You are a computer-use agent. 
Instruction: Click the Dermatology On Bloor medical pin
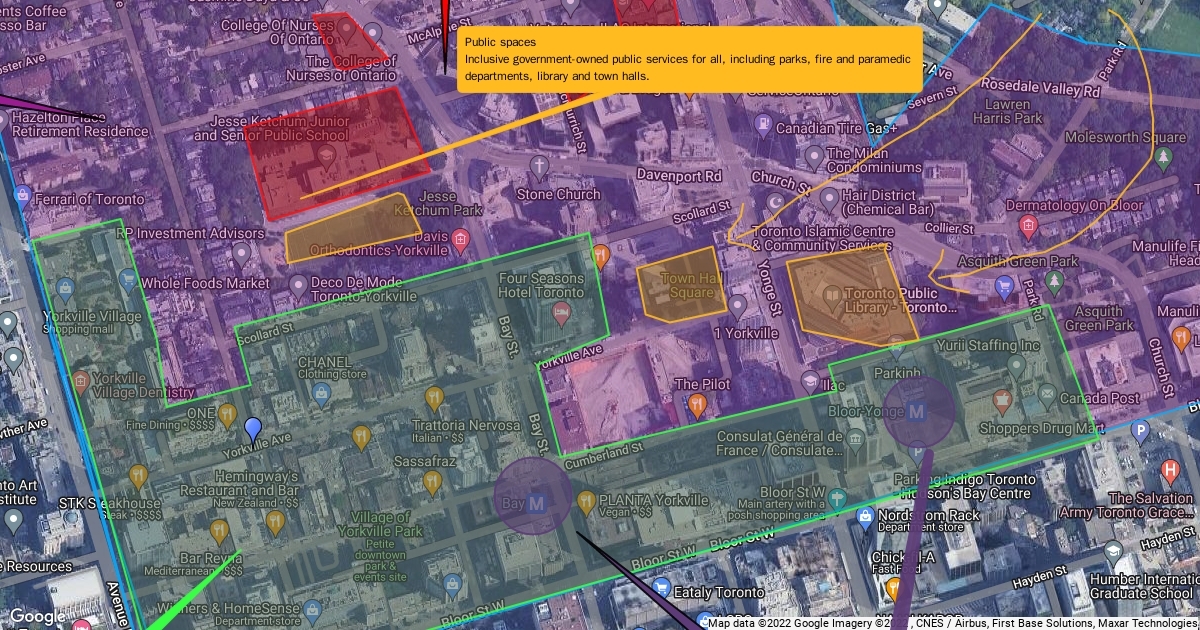click(1029, 227)
